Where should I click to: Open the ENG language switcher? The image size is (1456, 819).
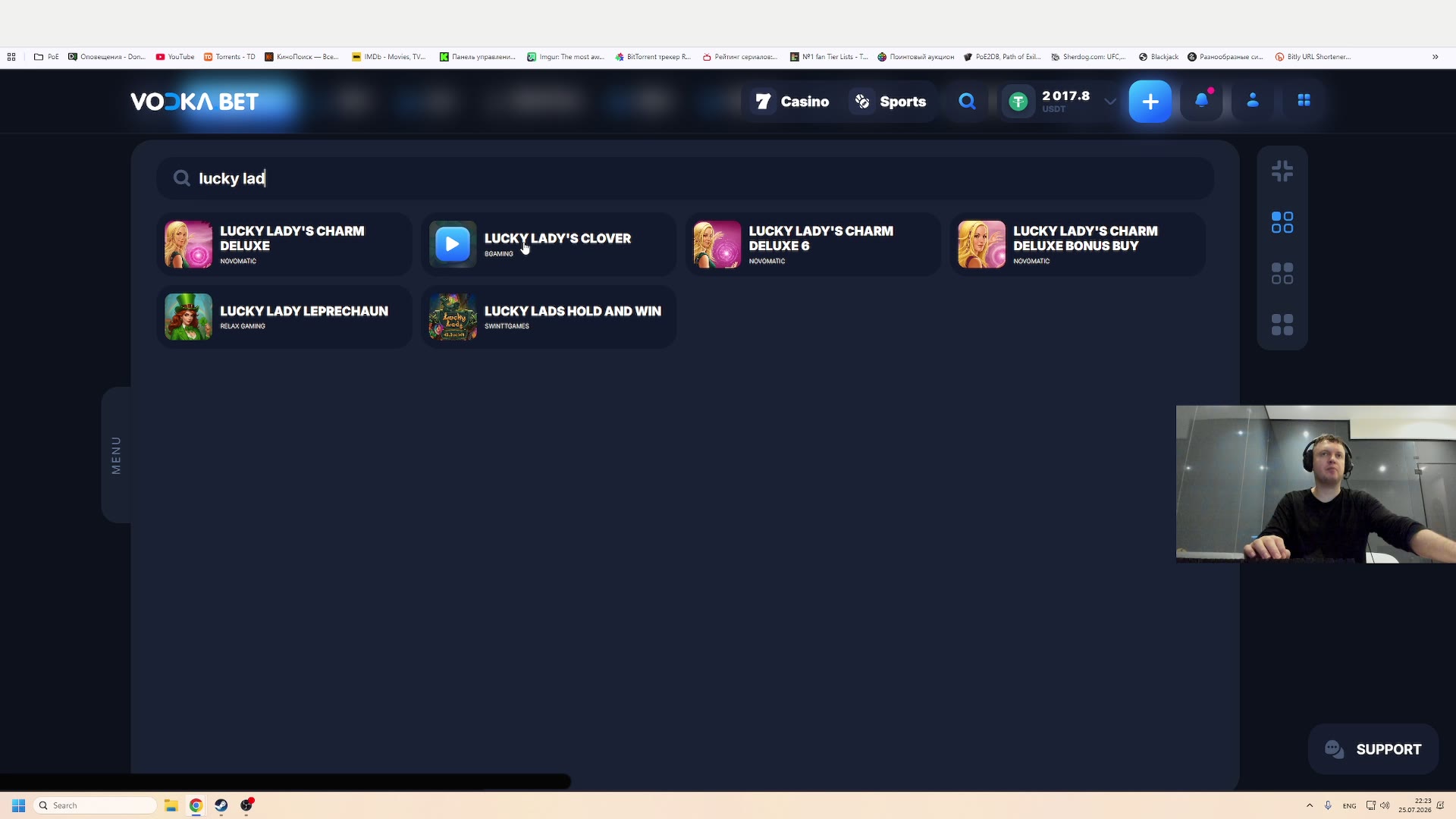point(1349,806)
